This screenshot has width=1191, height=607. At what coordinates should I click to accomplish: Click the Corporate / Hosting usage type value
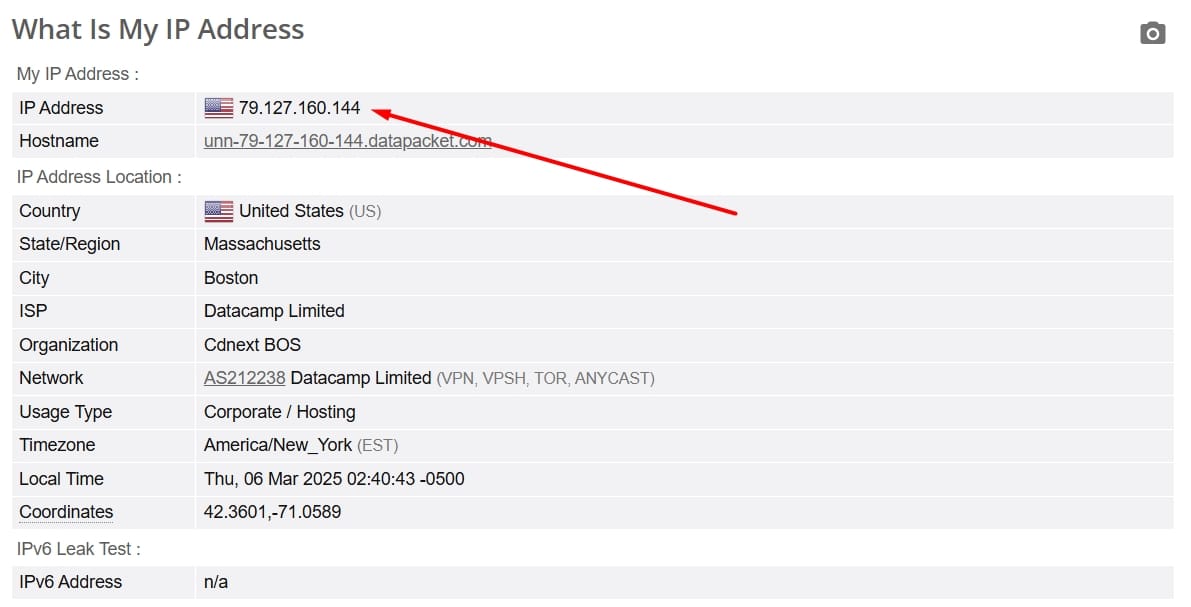pyautogui.click(x=280, y=412)
